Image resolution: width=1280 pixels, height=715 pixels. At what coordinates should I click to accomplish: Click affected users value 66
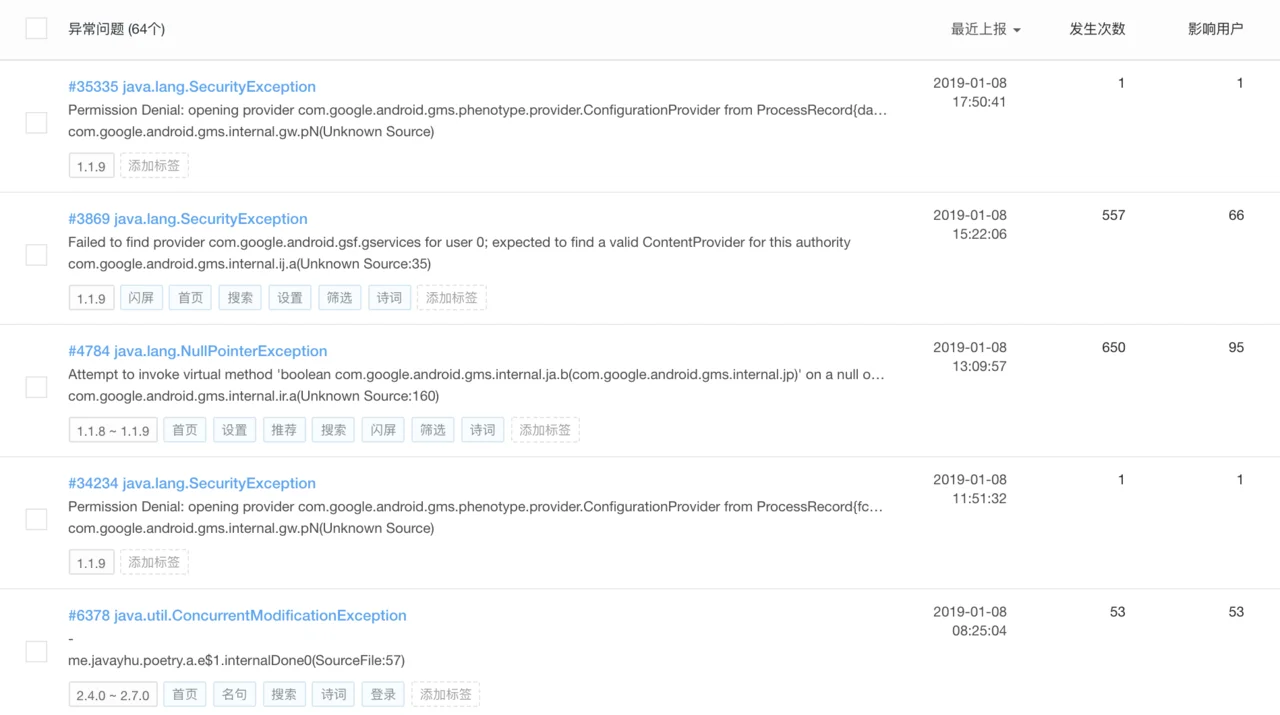(1236, 215)
